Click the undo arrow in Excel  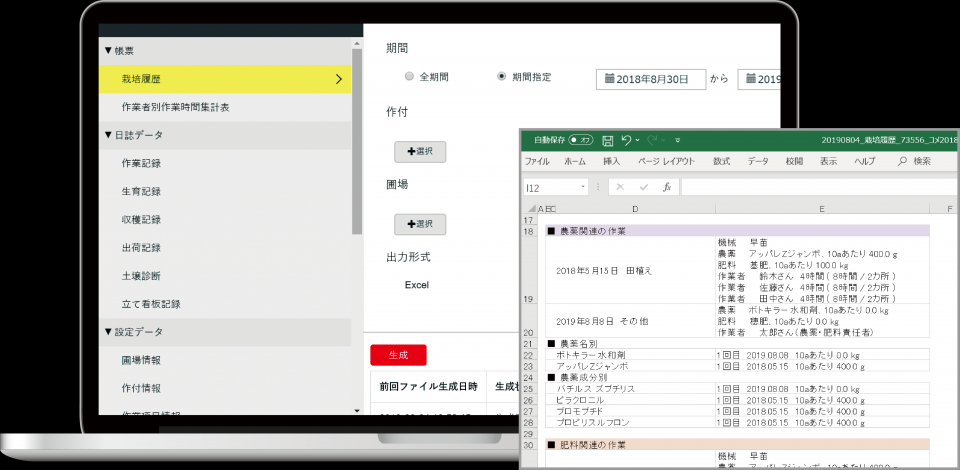click(x=627, y=140)
